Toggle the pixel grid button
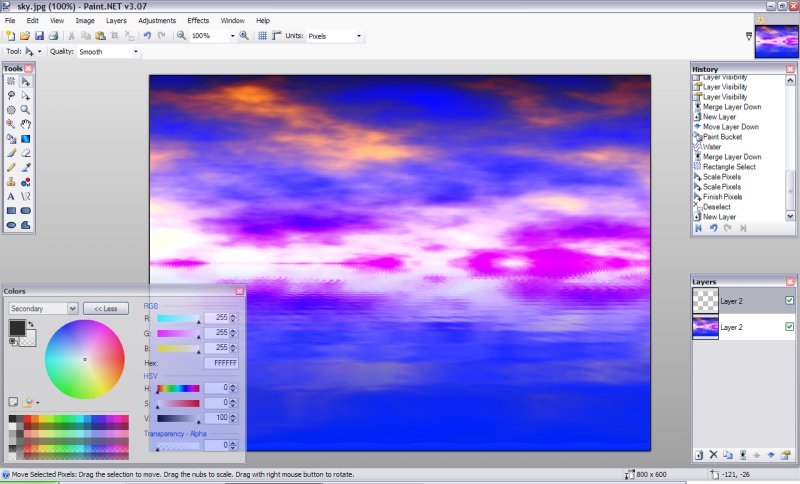 tap(262, 36)
